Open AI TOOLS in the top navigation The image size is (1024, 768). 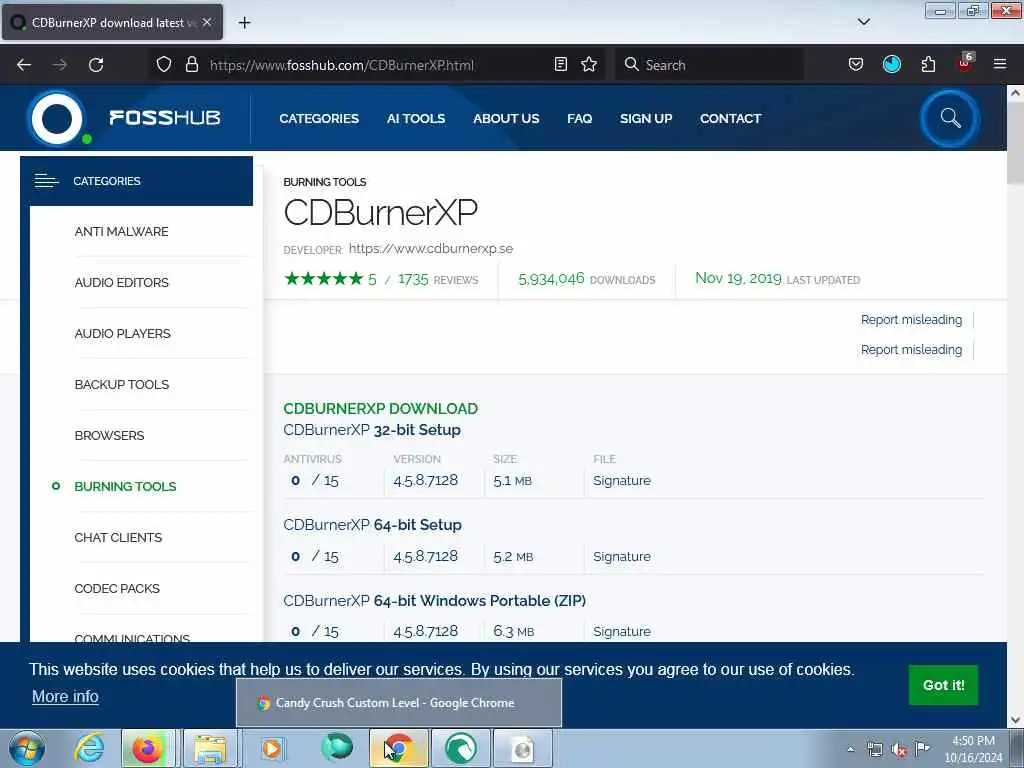tap(416, 118)
